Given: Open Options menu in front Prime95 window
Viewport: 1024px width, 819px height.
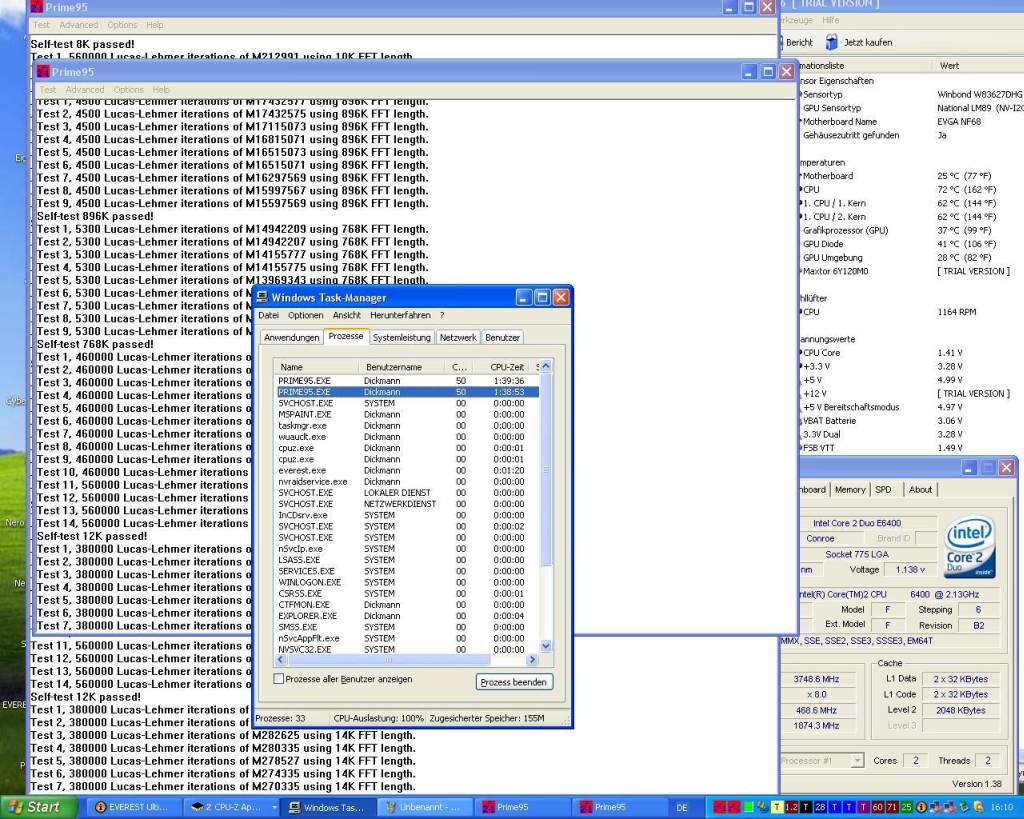Looking at the screenshot, I should [128, 89].
